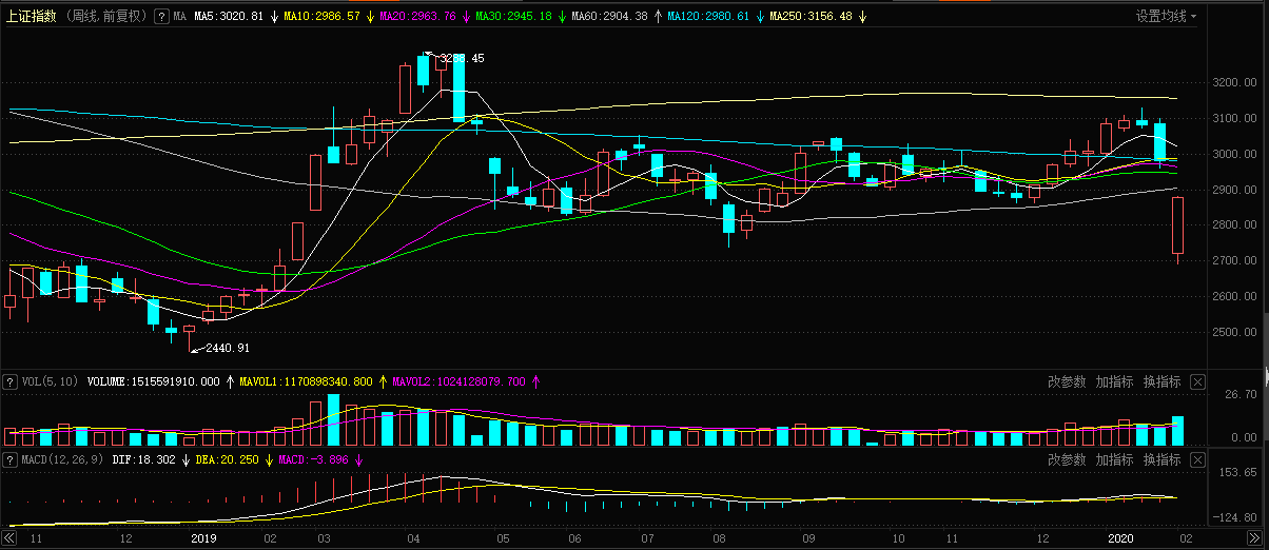Click 加指标 in the VOL panel
1269x550 pixels.
pyautogui.click(x=1114, y=382)
